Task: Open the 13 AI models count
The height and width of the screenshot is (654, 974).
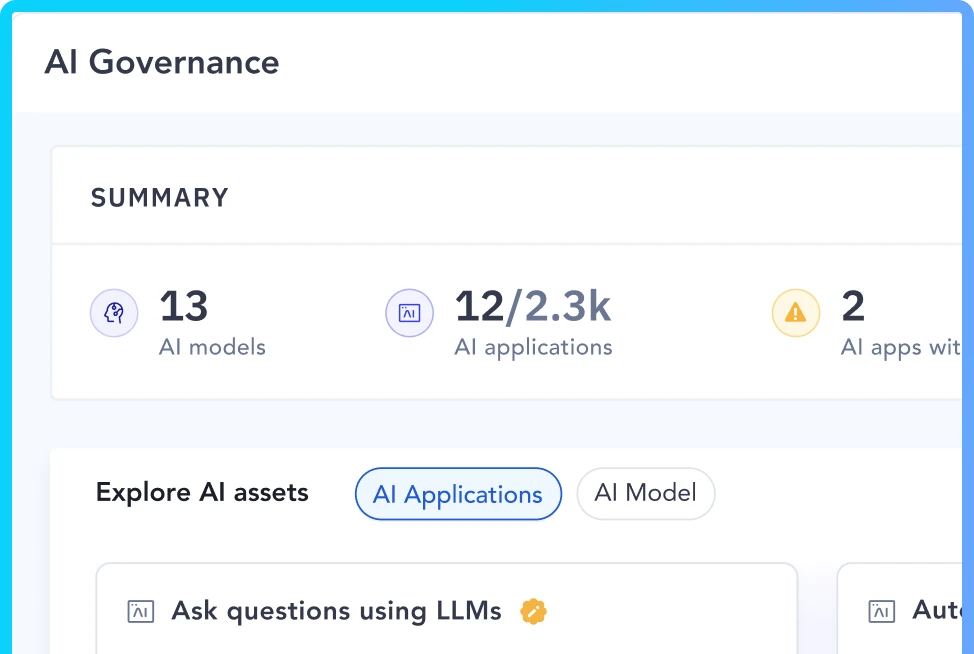Action: (x=184, y=307)
